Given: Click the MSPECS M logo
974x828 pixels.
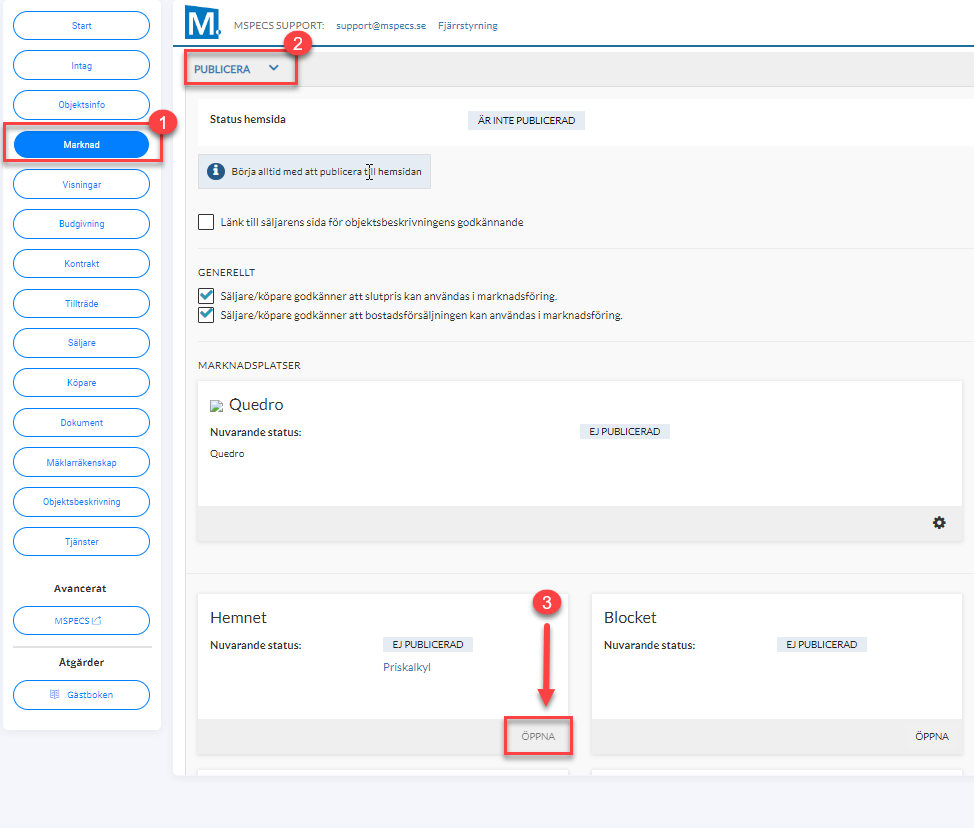Looking at the screenshot, I should pos(203,22).
